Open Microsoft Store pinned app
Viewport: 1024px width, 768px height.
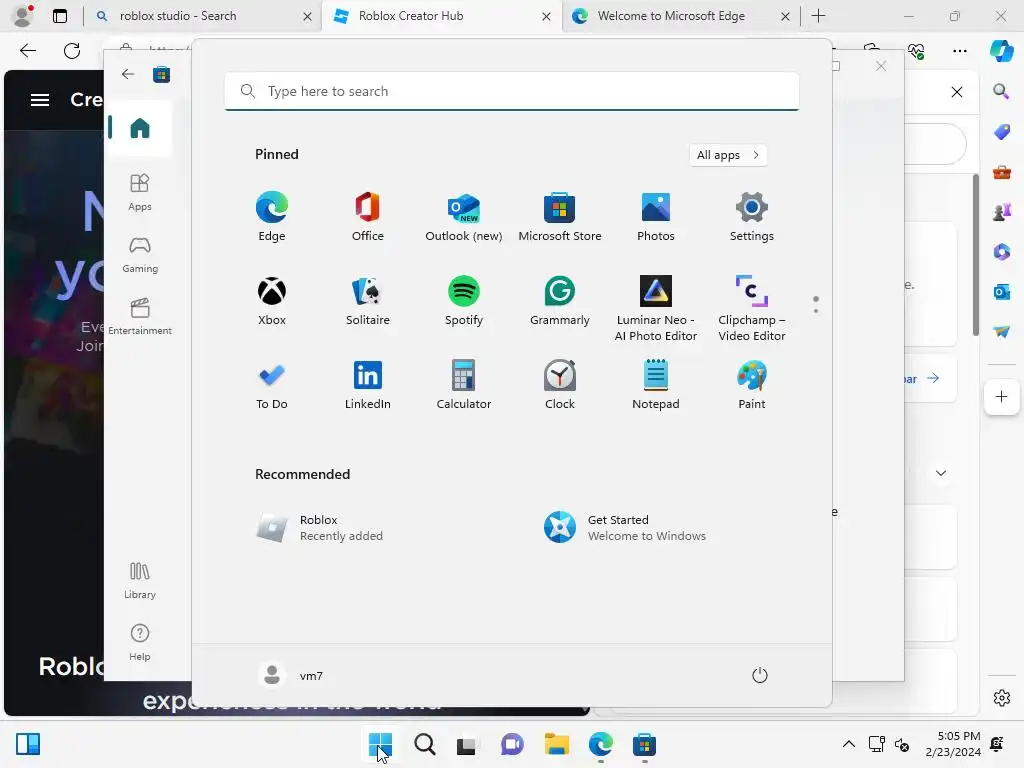tap(560, 217)
